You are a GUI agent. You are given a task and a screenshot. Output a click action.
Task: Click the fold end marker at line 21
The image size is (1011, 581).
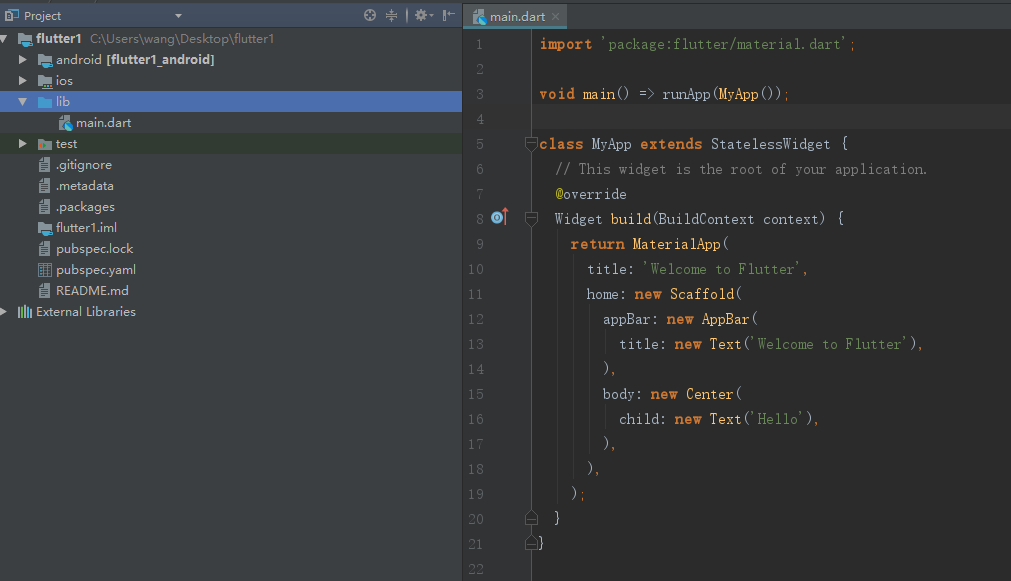[531, 543]
